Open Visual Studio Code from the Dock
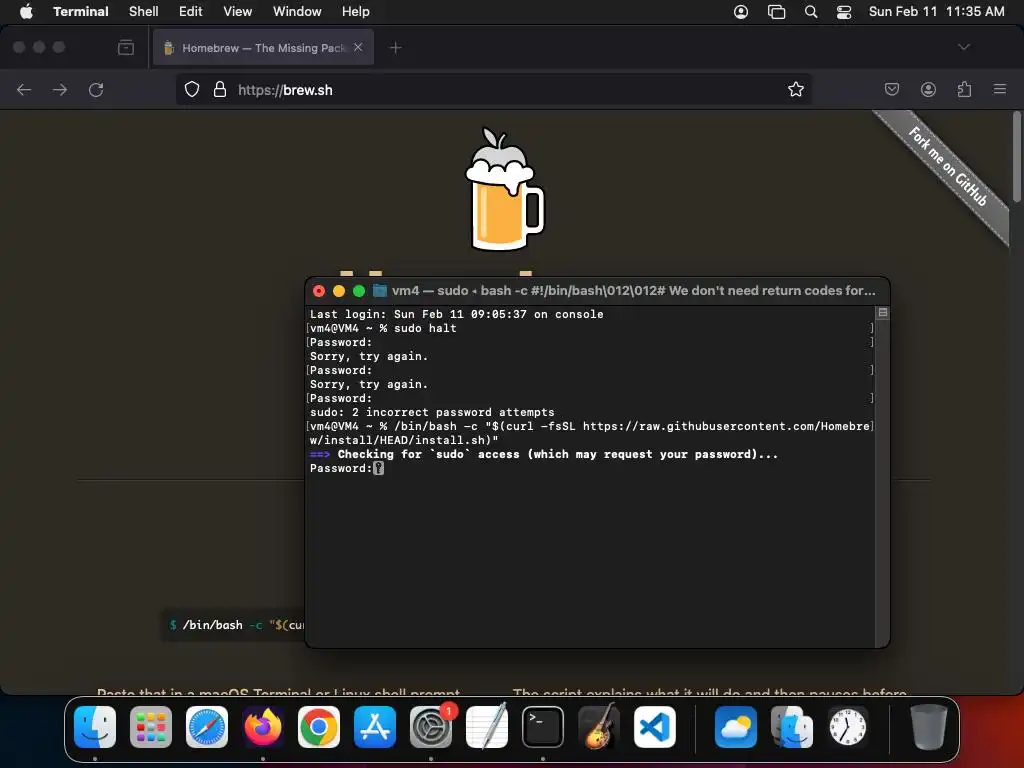This screenshot has height=768, width=1024. tap(654, 727)
